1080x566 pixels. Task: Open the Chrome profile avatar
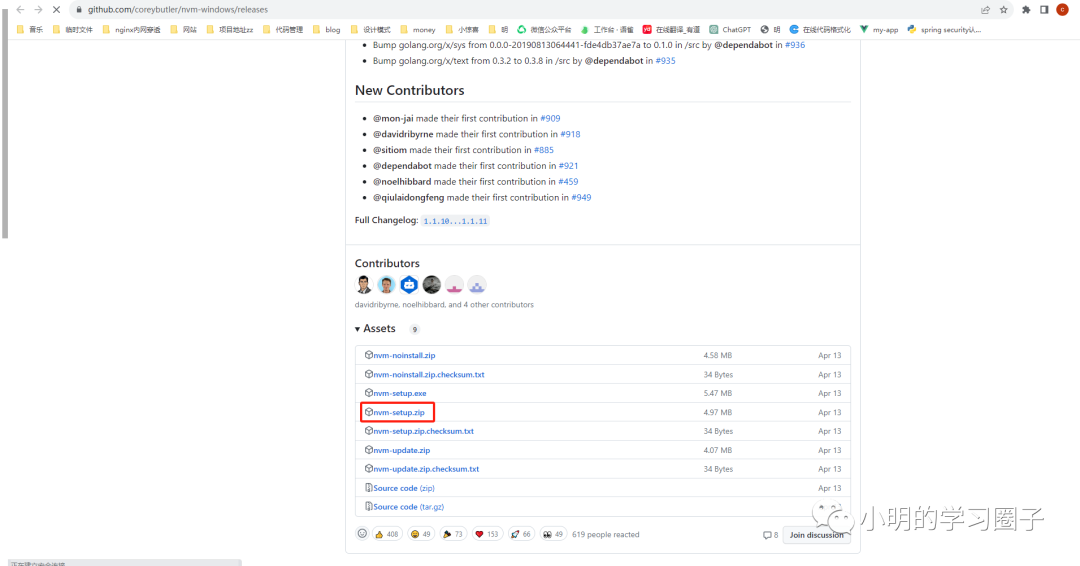(1062, 10)
